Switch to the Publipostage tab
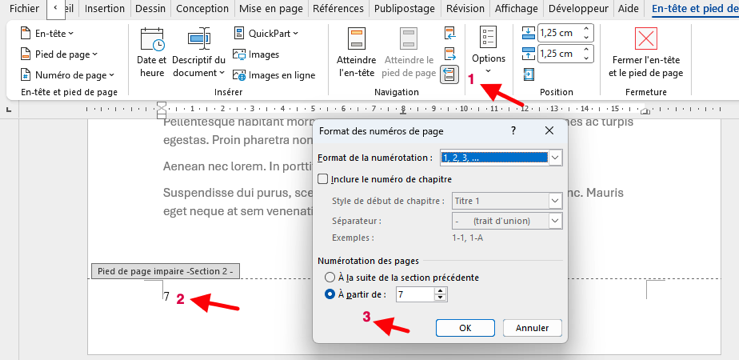 pos(405,8)
